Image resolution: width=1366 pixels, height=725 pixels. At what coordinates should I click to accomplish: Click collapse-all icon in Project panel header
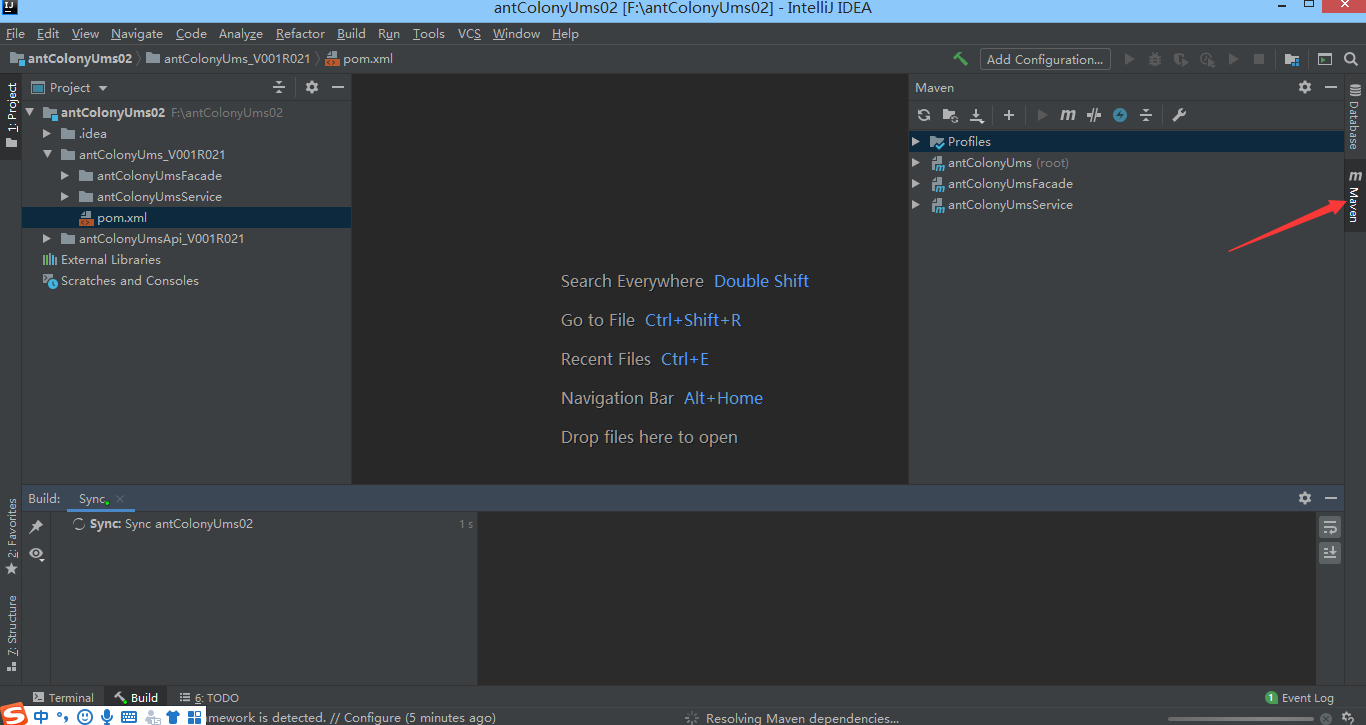click(279, 87)
